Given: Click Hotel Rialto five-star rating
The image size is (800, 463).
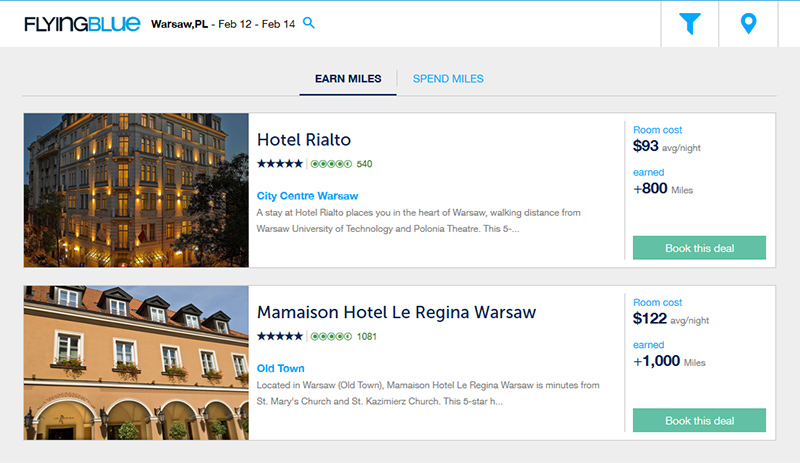Looking at the screenshot, I should (280, 164).
